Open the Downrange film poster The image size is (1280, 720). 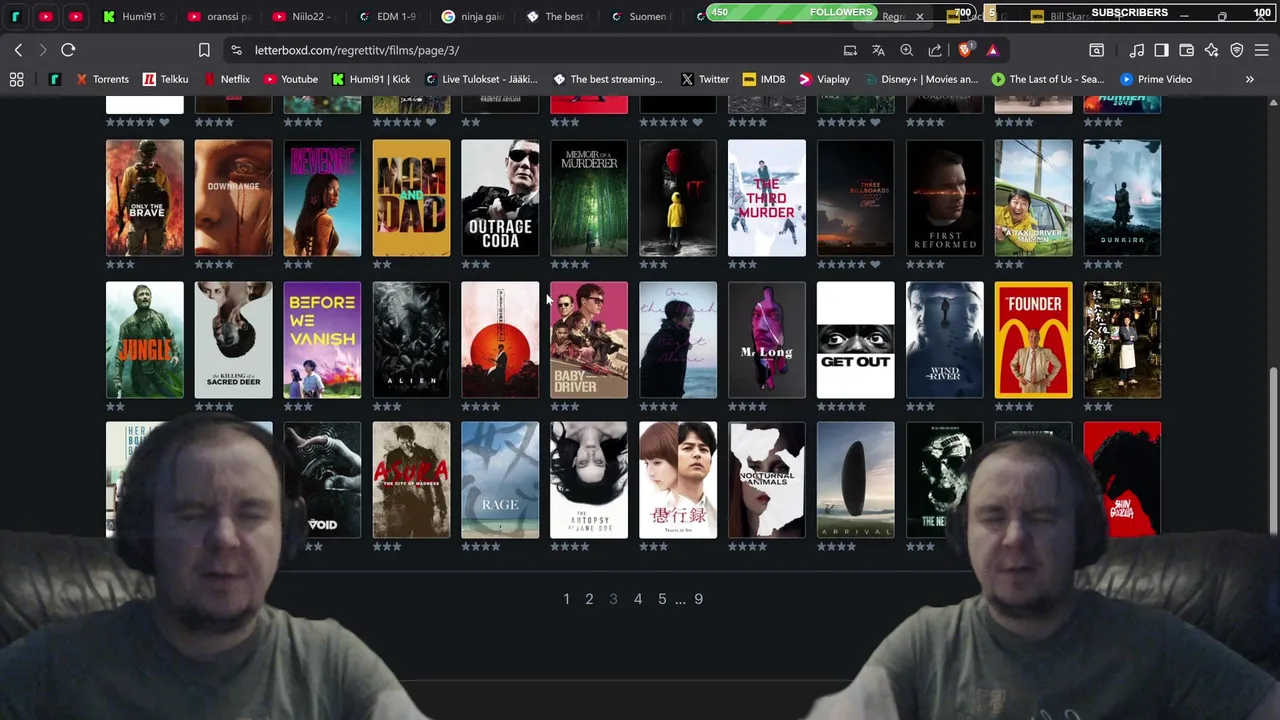pyautogui.click(x=233, y=198)
